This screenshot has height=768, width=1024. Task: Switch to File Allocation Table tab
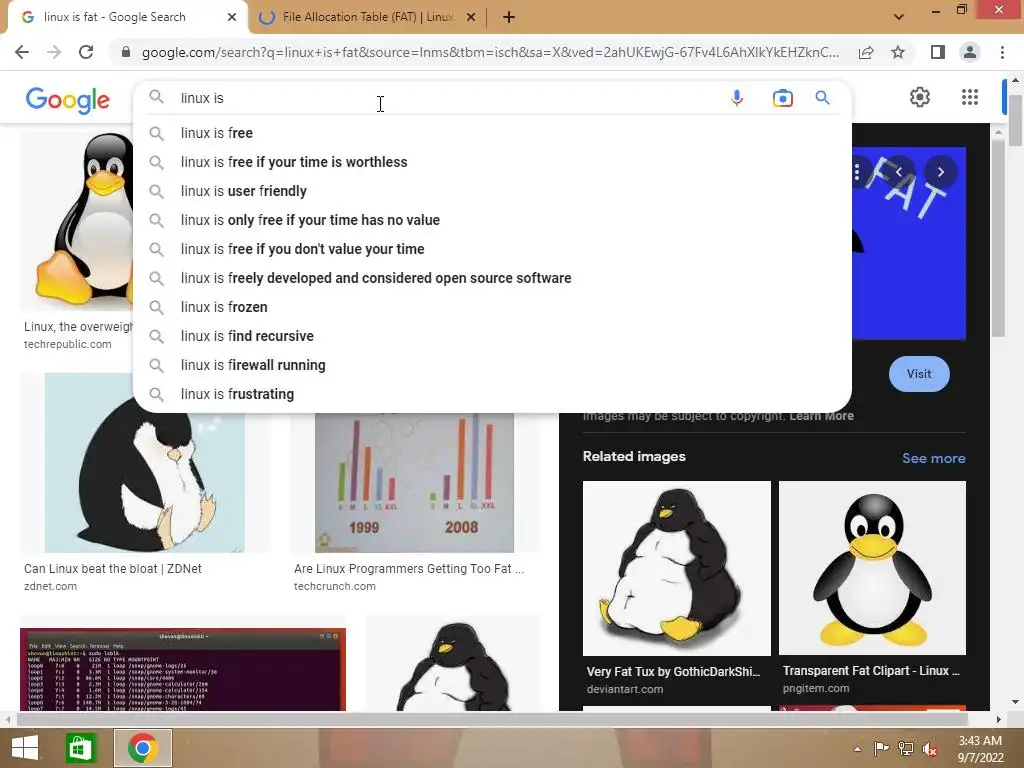369,17
